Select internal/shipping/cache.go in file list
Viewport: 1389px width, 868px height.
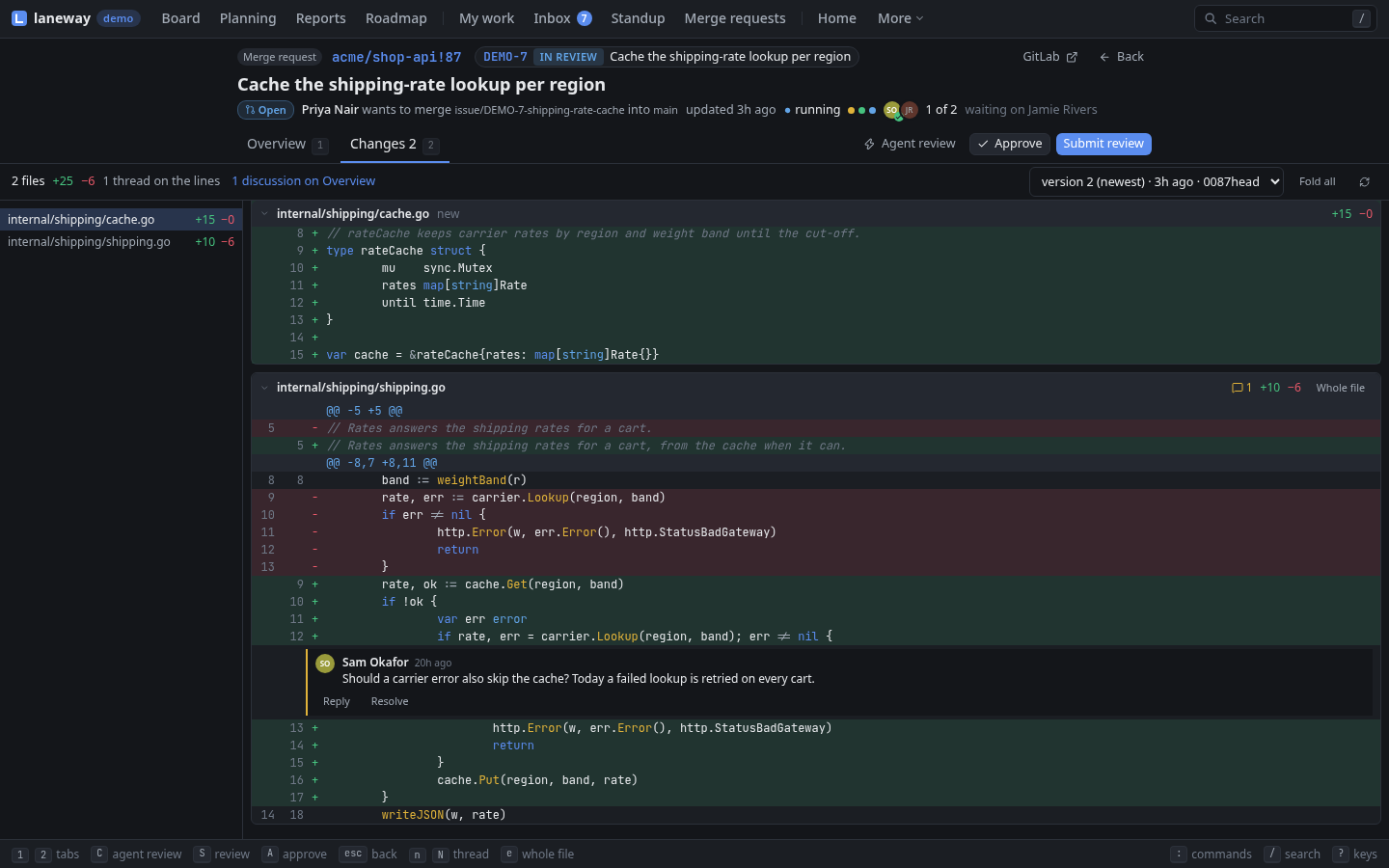click(121, 220)
